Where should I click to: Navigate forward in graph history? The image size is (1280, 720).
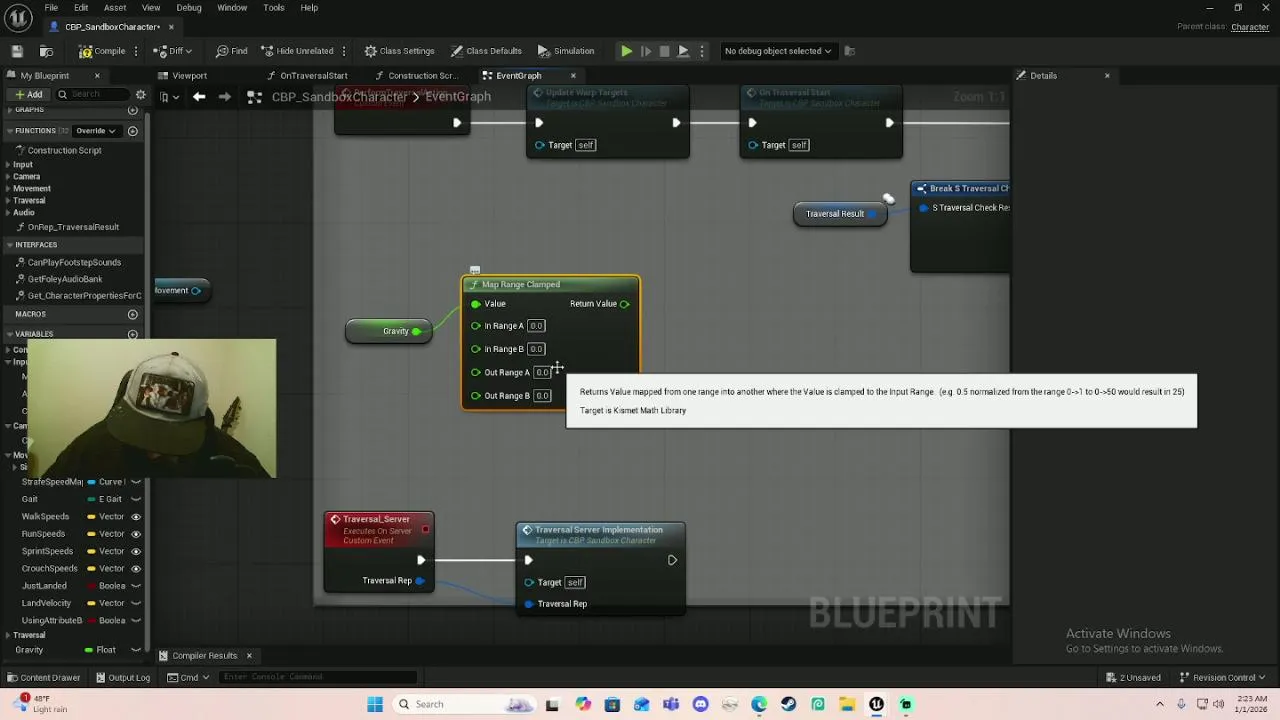click(x=225, y=97)
